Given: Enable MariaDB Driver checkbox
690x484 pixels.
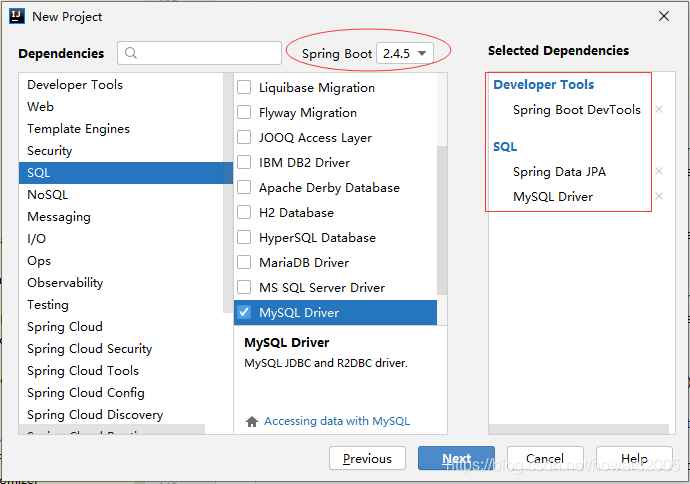Looking at the screenshot, I should 244,262.
